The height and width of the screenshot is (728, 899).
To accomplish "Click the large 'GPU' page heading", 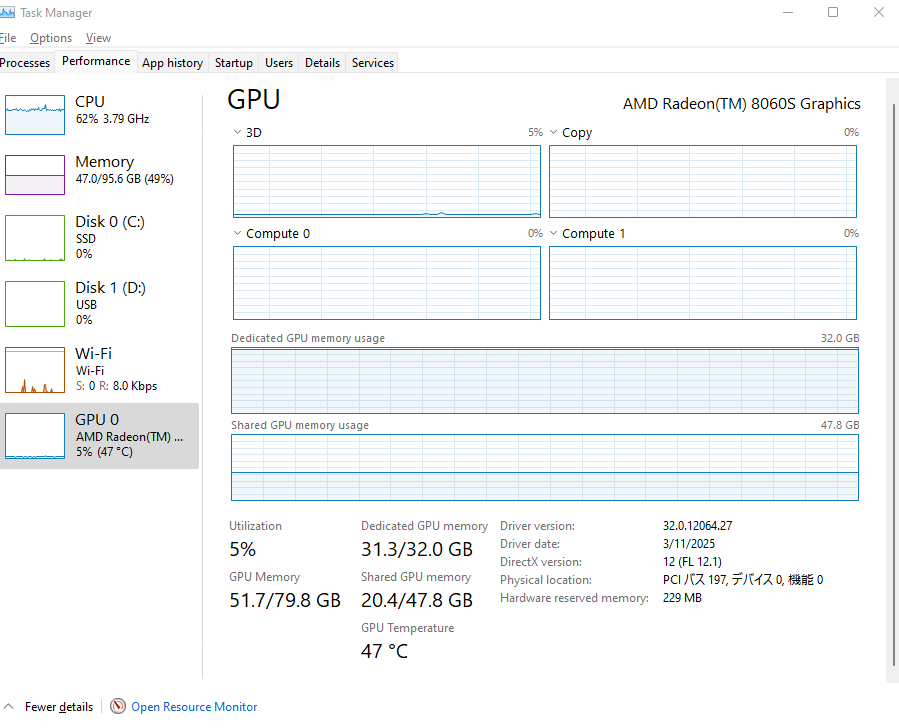I will [x=254, y=99].
